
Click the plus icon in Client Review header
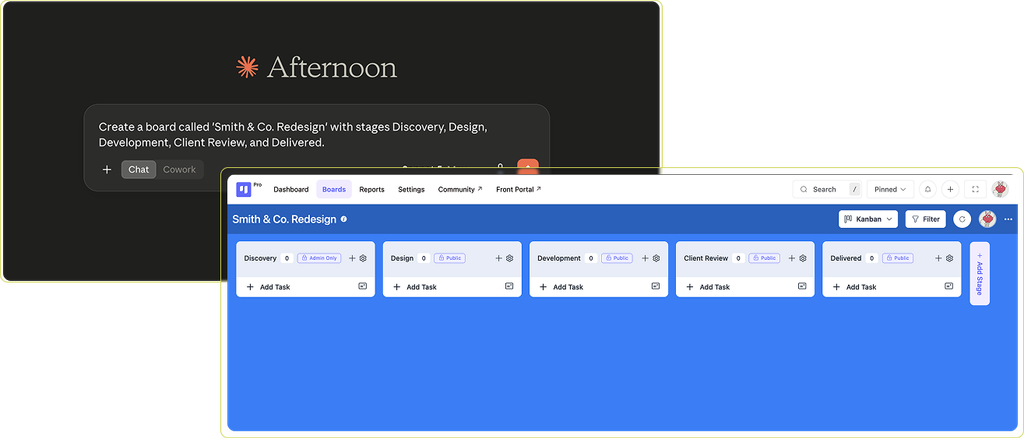(792, 258)
